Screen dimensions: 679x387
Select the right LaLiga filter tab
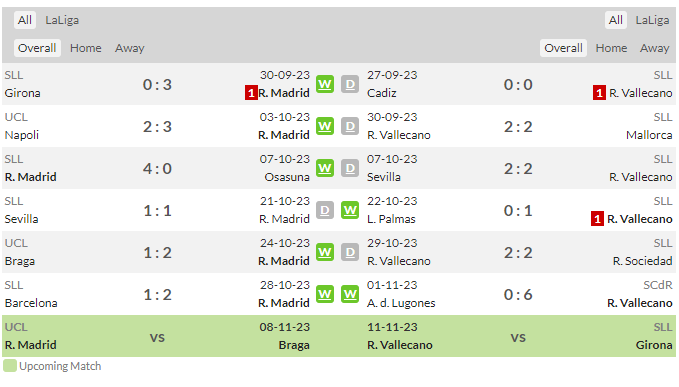[x=652, y=20]
